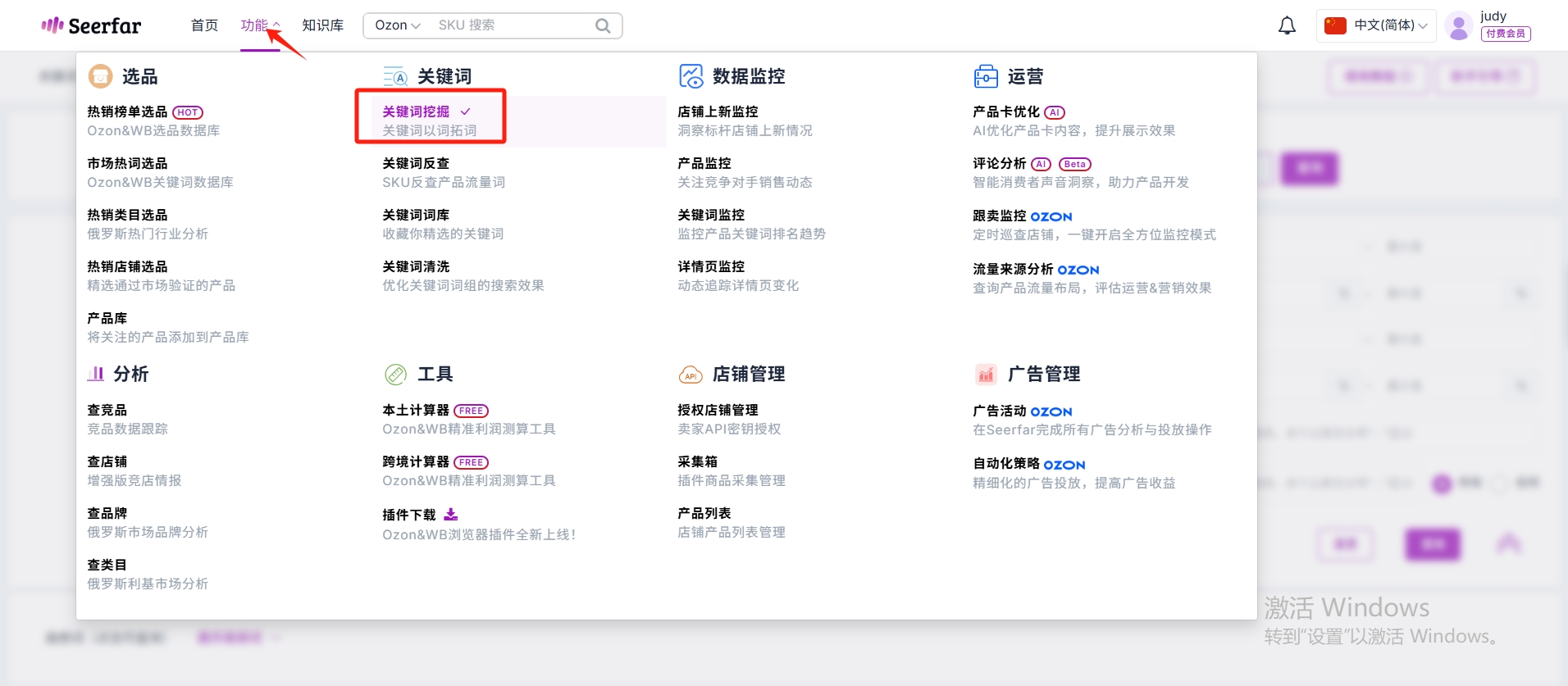Click the OZON badge beside 流量来源分析

[1078, 270]
